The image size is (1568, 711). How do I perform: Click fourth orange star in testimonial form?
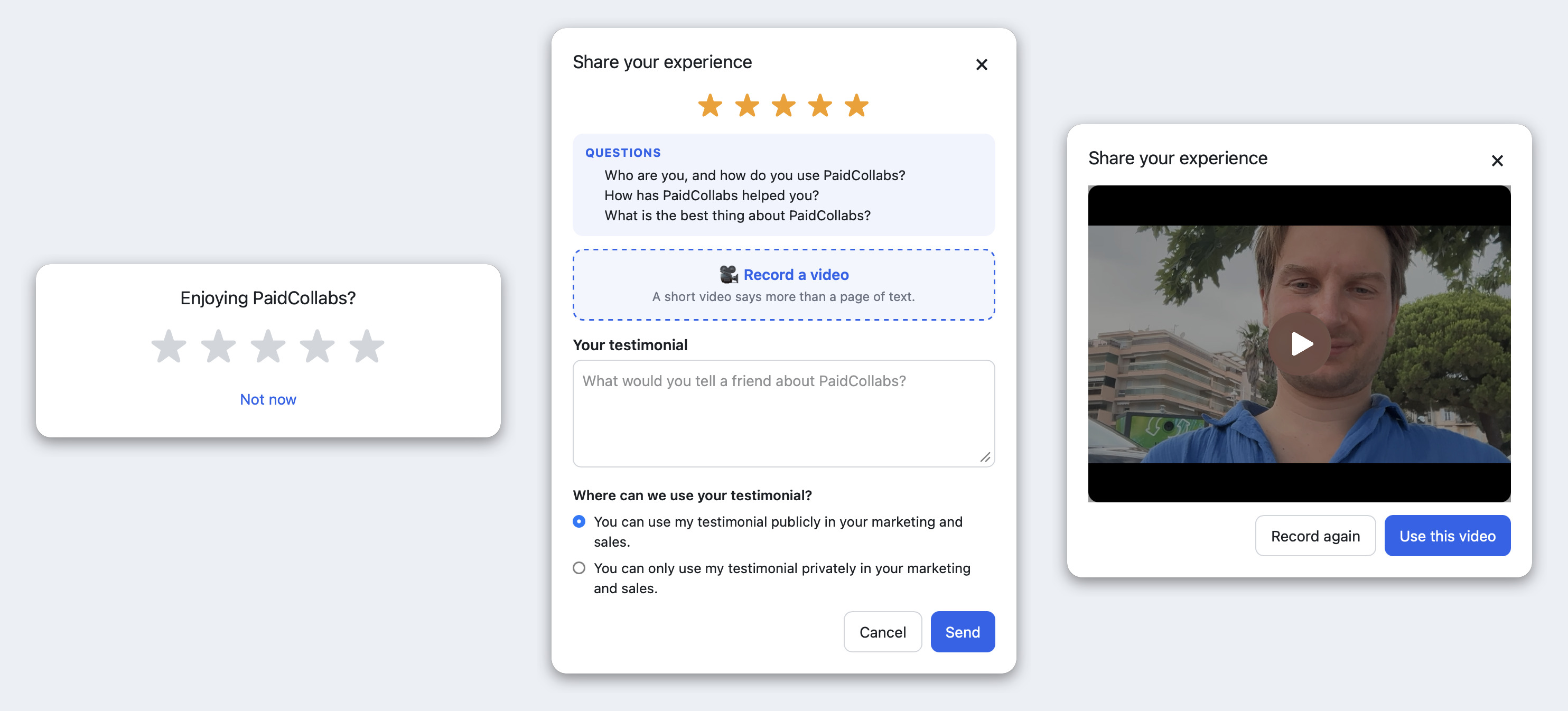(x=820, y=105)
